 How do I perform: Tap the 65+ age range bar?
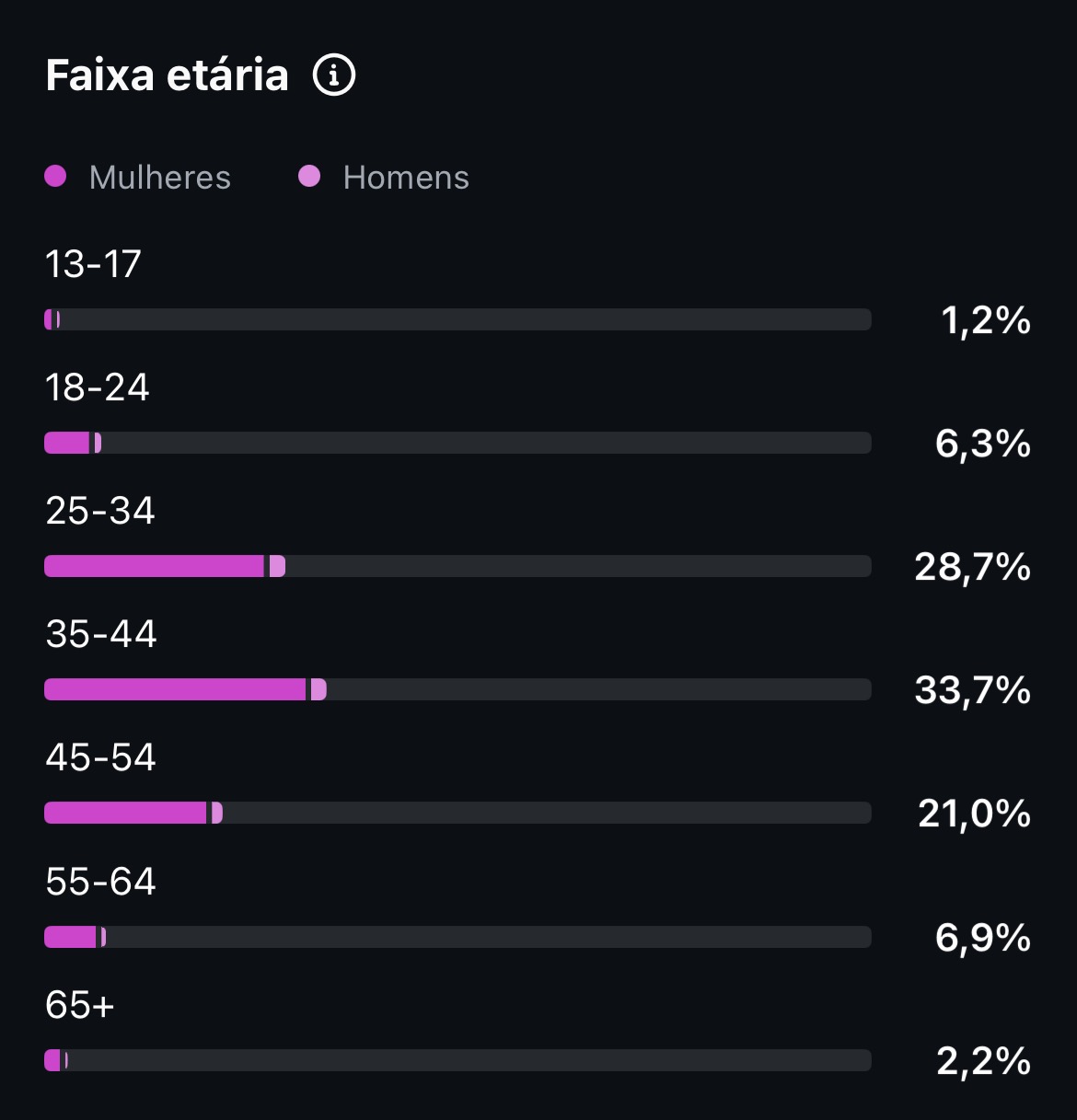click(x=457, y=1060)
